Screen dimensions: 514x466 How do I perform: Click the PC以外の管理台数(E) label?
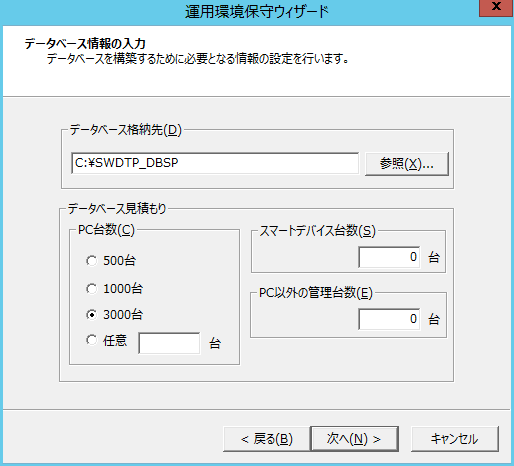coord(316,293)
